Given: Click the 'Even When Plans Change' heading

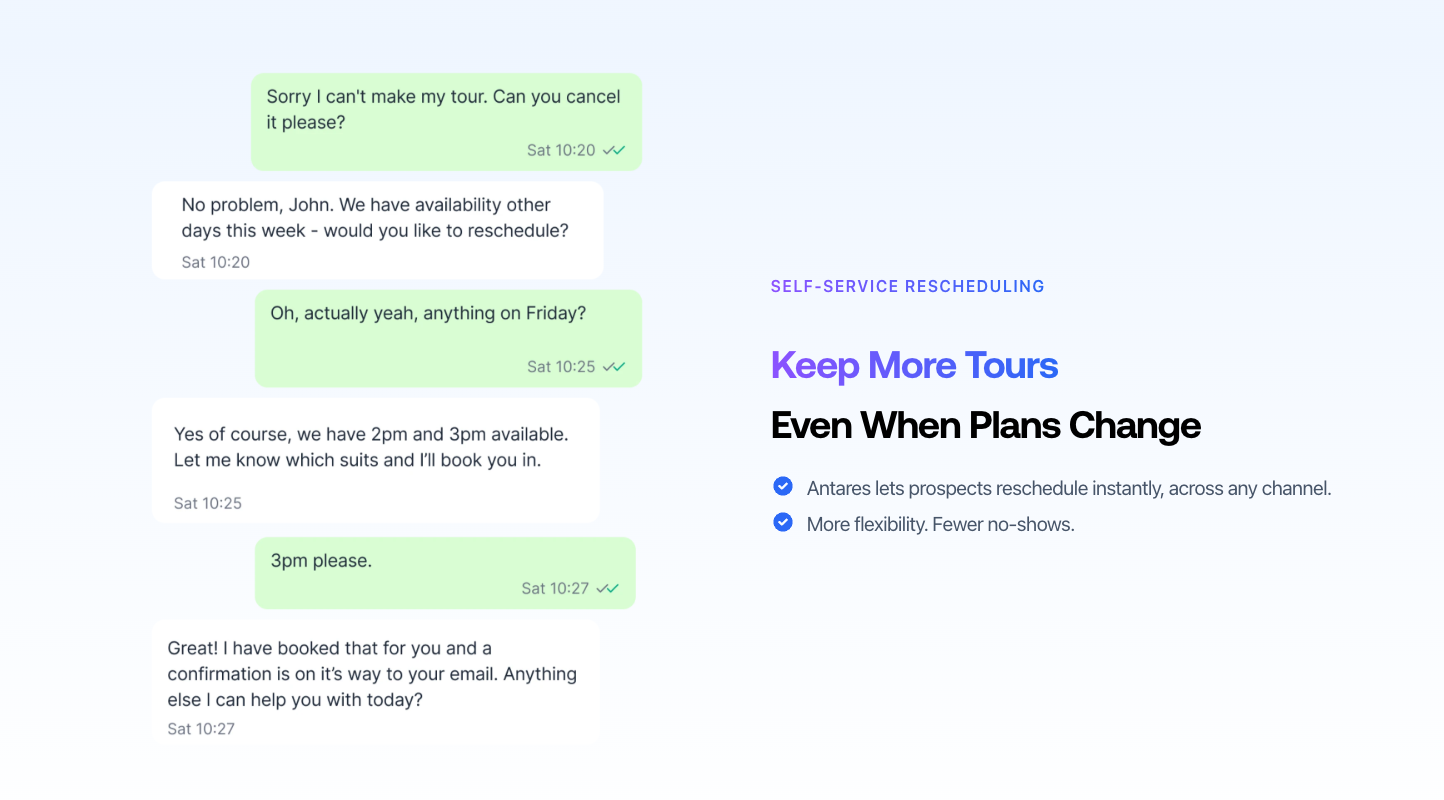Looking at the screenshot, I should [x=985, y=426].
